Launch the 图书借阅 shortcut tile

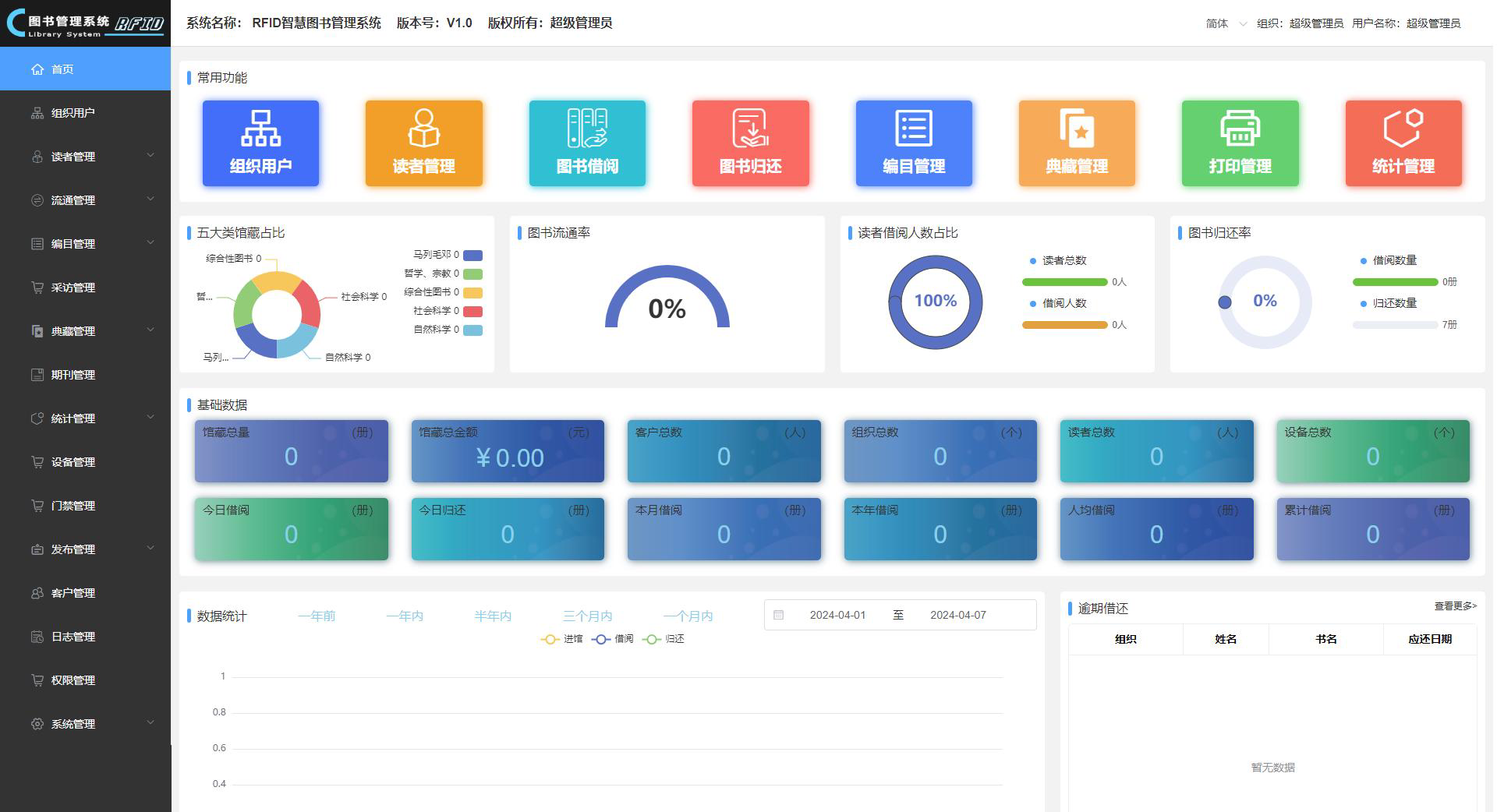tap(587, 143)
